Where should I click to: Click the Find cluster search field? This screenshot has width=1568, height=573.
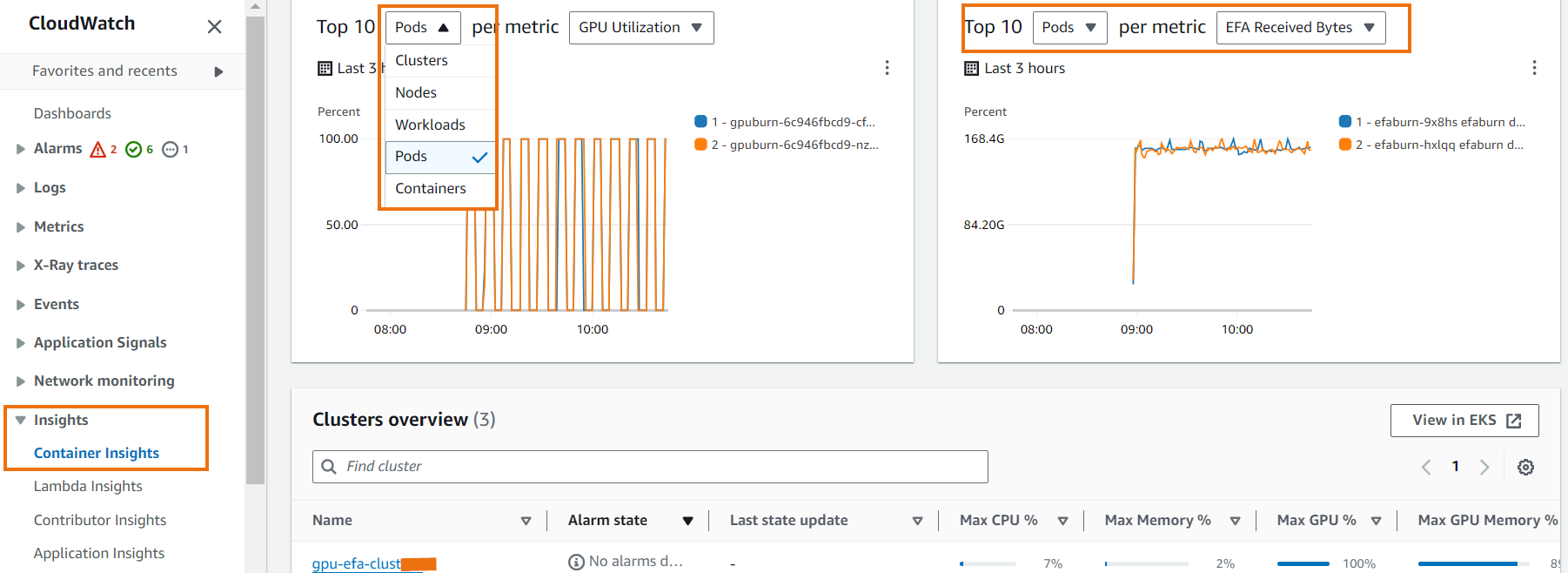pos(650,467)
